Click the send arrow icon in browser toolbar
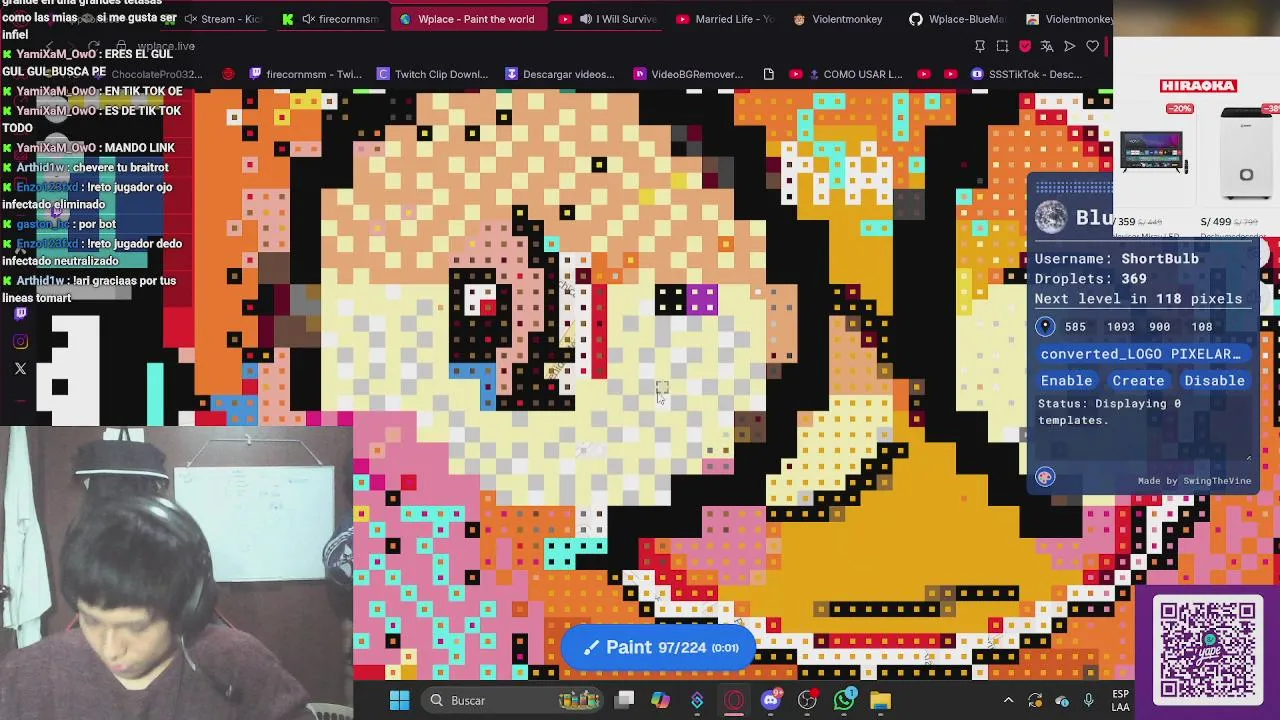 [1070, 46]
